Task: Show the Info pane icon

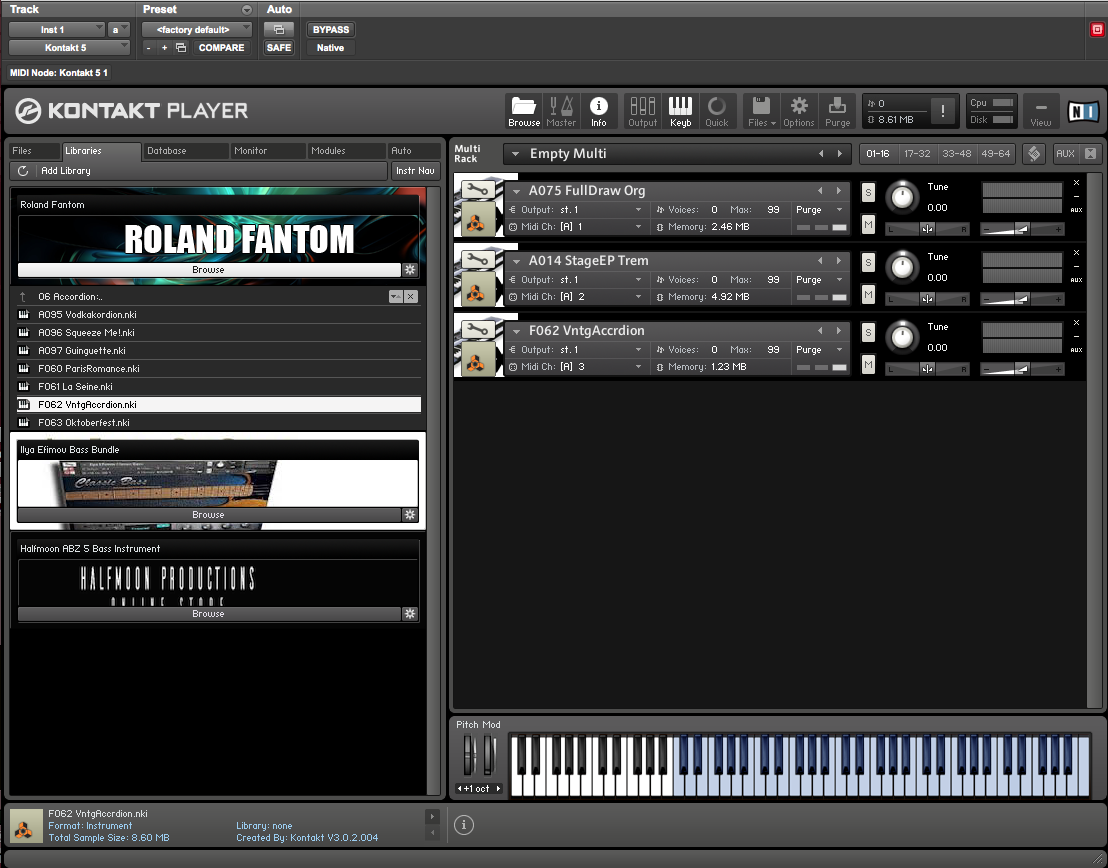Action: pyautogui.click(x=599, y=111)
